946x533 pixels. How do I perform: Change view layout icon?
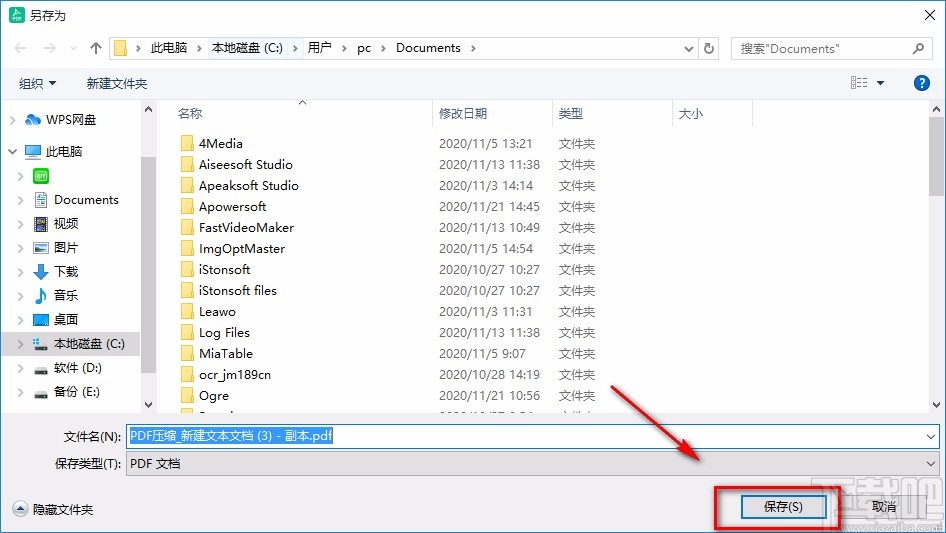pos(859,83)
